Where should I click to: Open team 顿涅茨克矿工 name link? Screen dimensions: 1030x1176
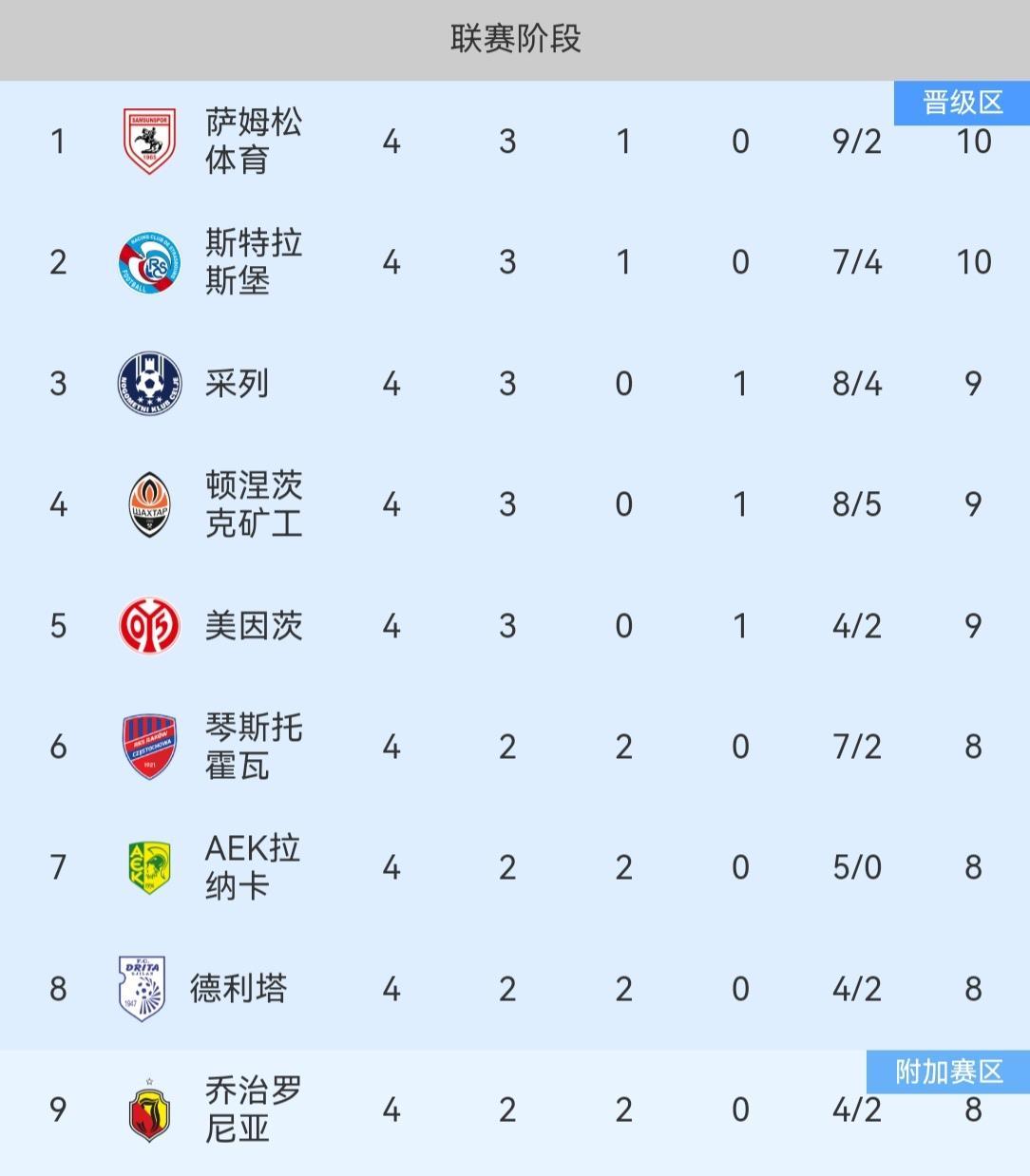pyautogui.click(x=253, y=504)
